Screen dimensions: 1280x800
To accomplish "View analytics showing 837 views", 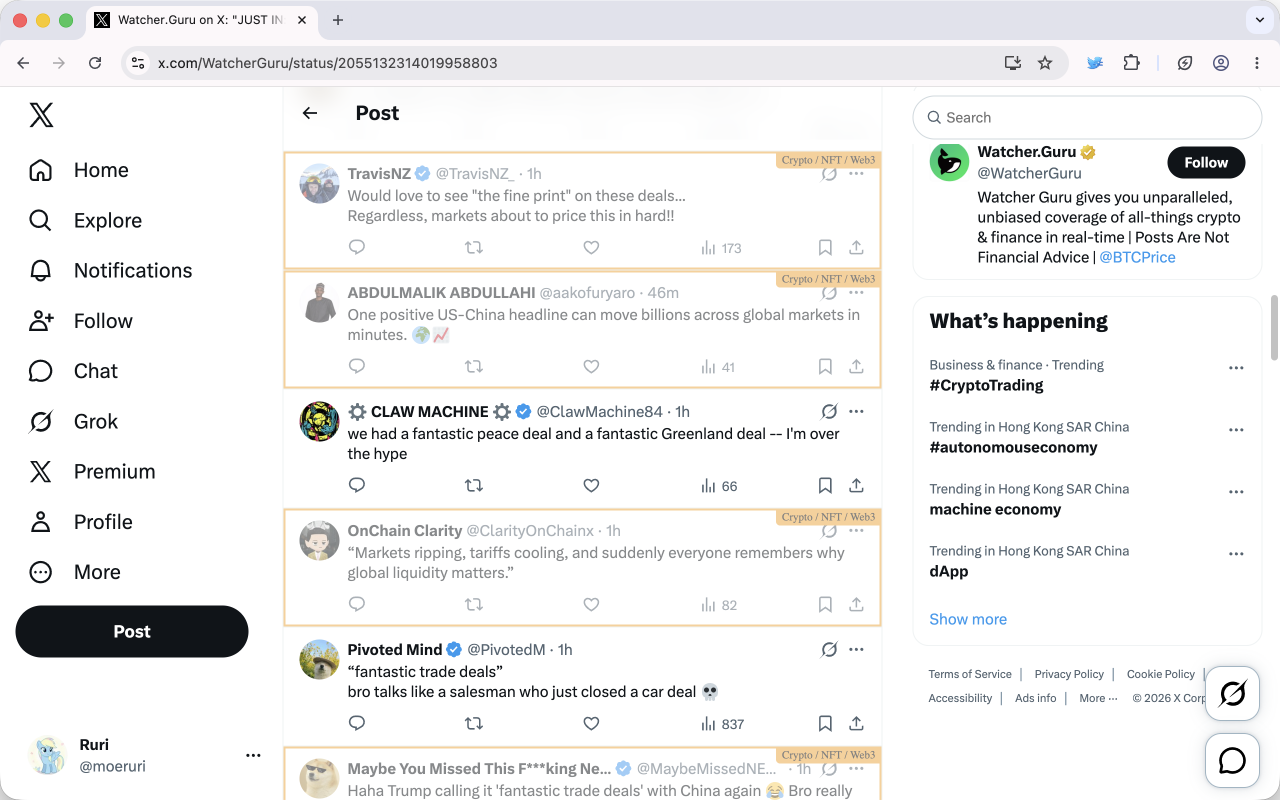I will [x=722, y=724].
